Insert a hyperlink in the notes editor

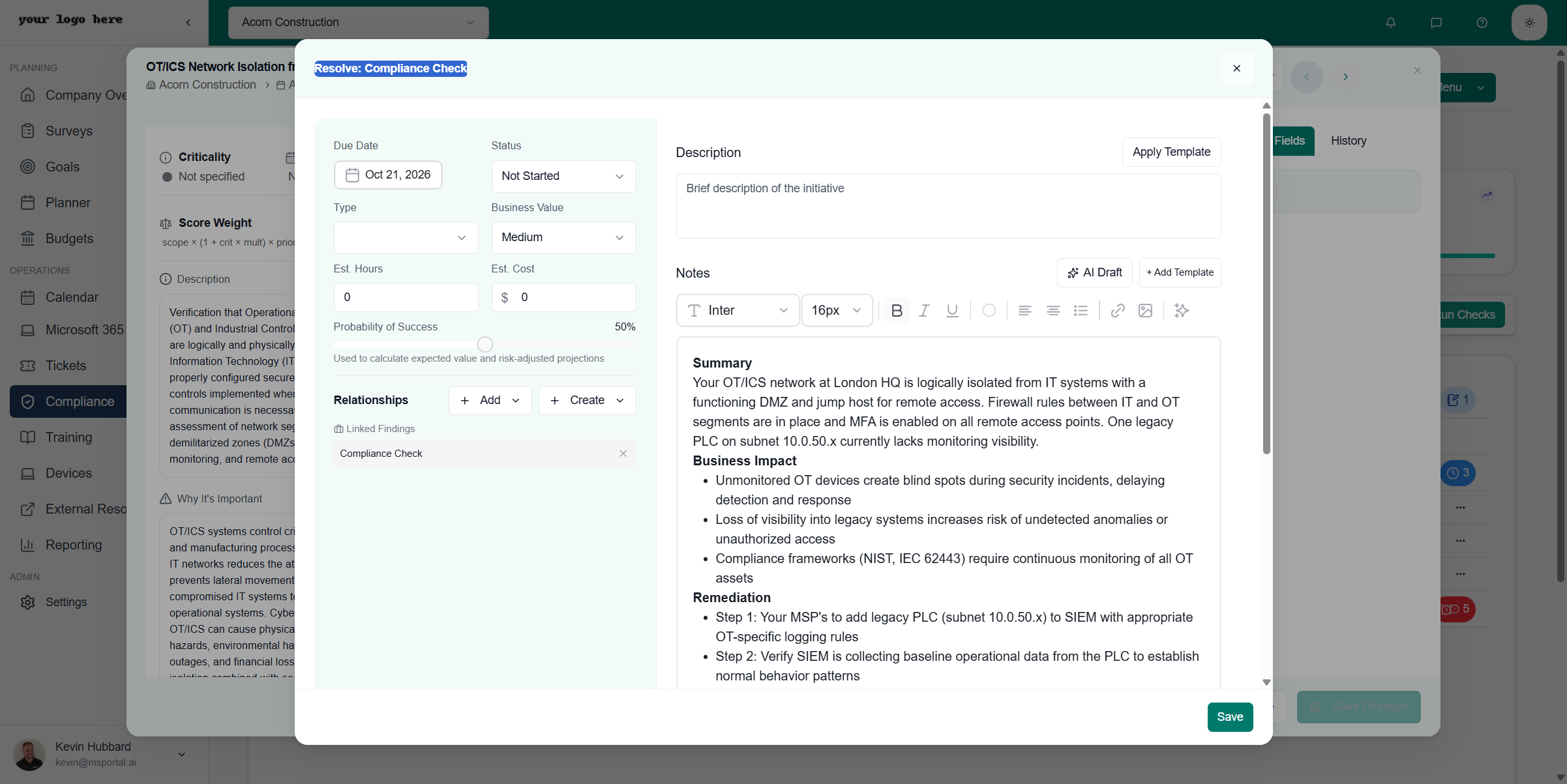tap(1117, 310)
